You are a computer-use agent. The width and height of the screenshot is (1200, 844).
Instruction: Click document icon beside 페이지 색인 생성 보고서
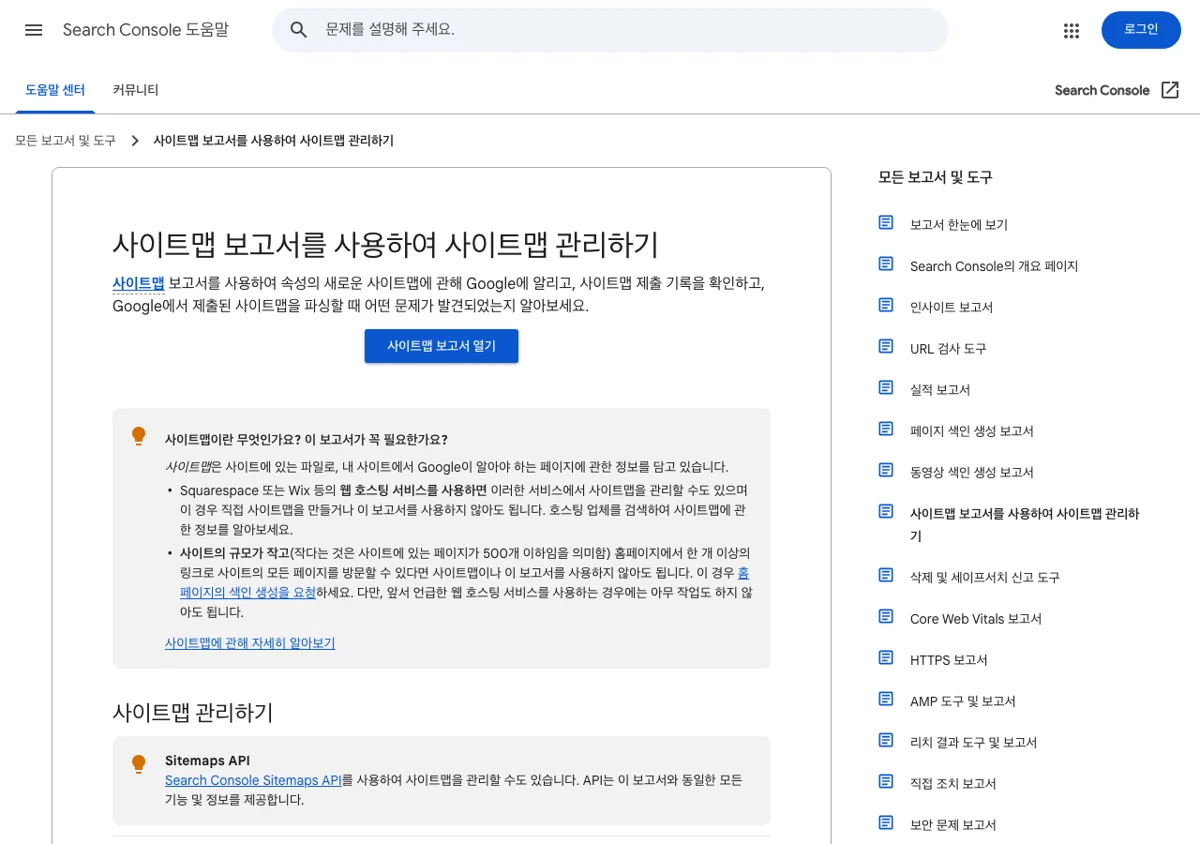[x=886, y=429]
